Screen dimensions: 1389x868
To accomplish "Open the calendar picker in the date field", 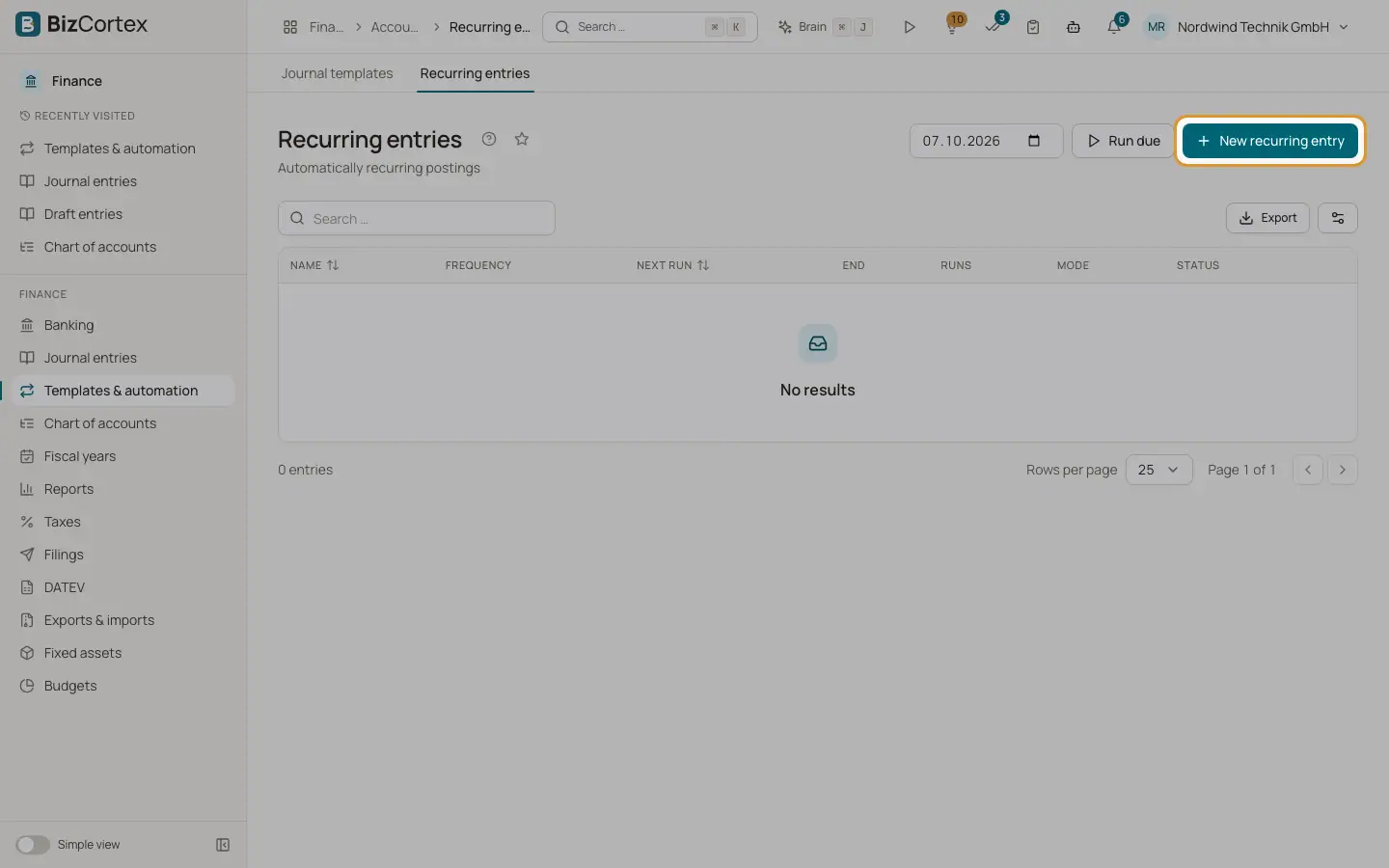I will pos(1034,141).
